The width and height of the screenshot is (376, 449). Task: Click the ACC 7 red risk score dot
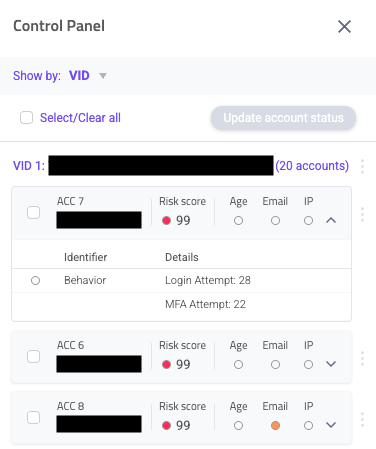166,221
